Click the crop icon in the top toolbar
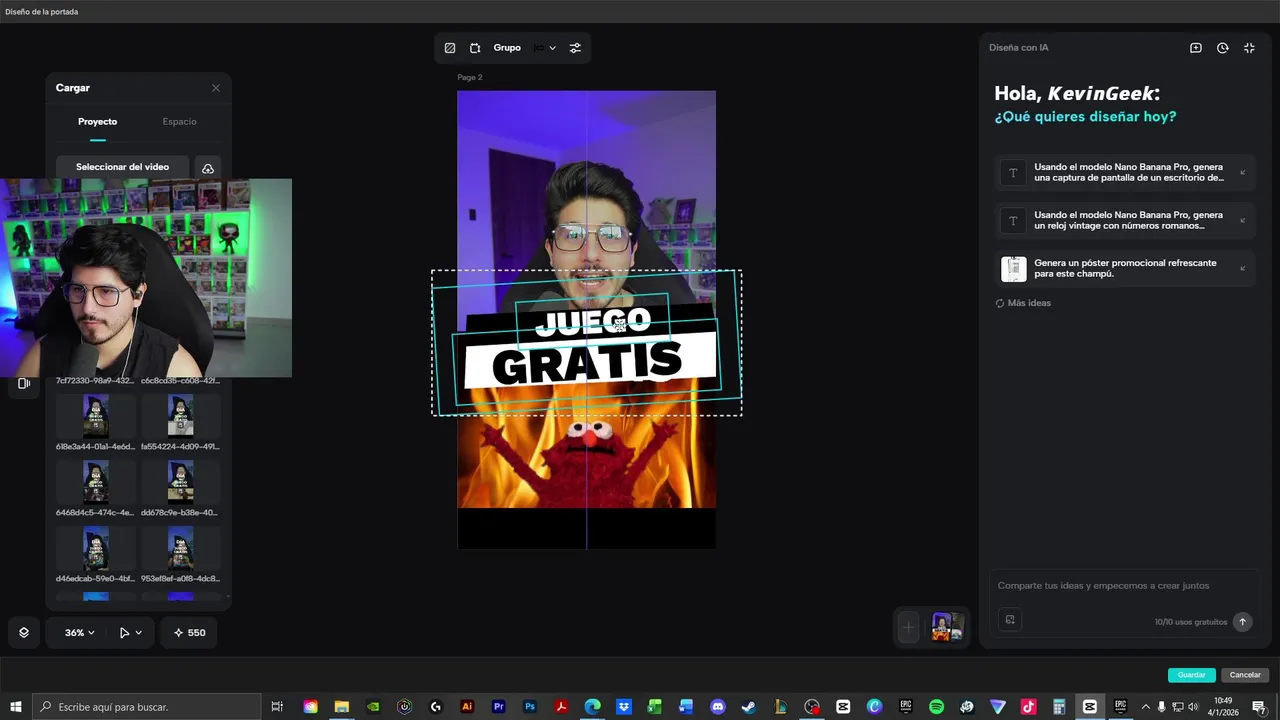 475,48
